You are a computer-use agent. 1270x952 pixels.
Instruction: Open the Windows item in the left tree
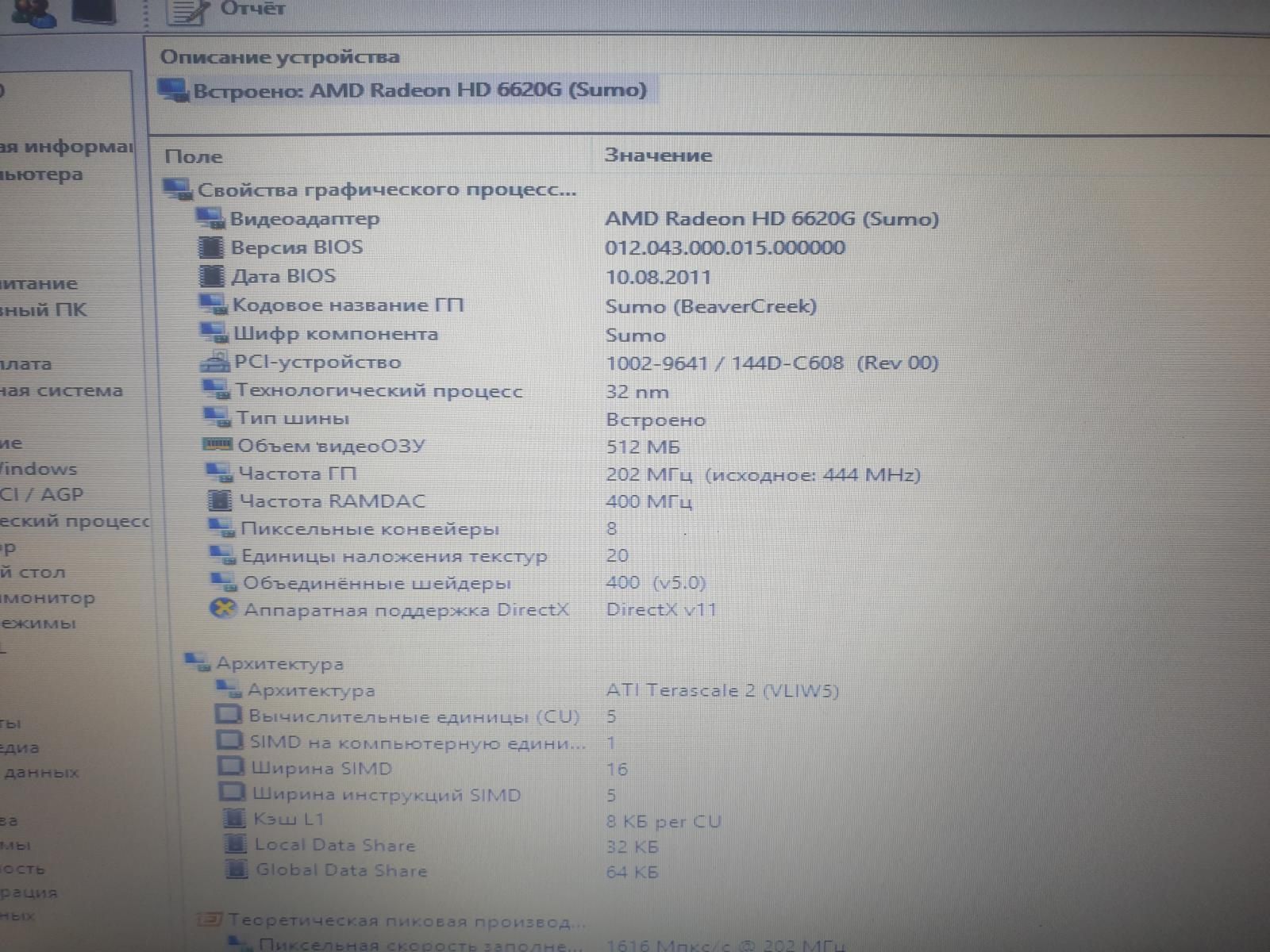(38, 469)
